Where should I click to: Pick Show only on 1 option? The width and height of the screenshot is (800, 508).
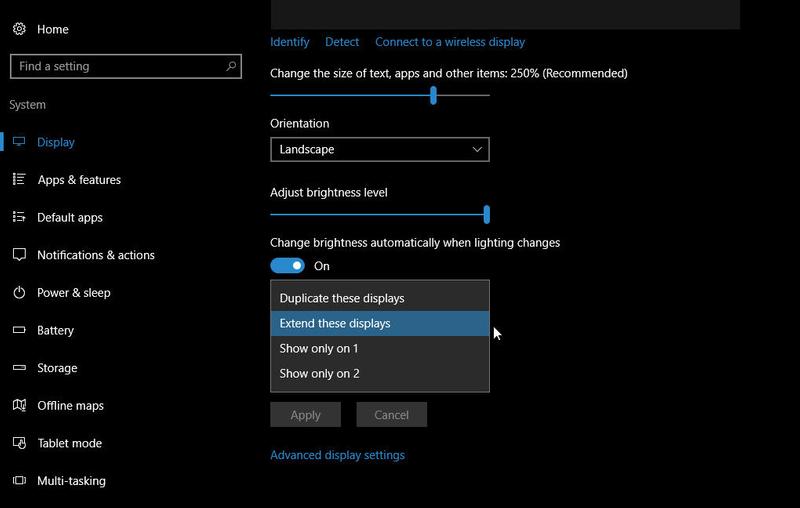(380, 348)
